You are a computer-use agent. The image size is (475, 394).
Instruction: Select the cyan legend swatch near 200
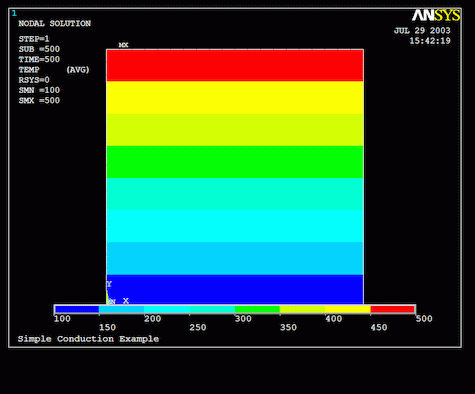167,309
